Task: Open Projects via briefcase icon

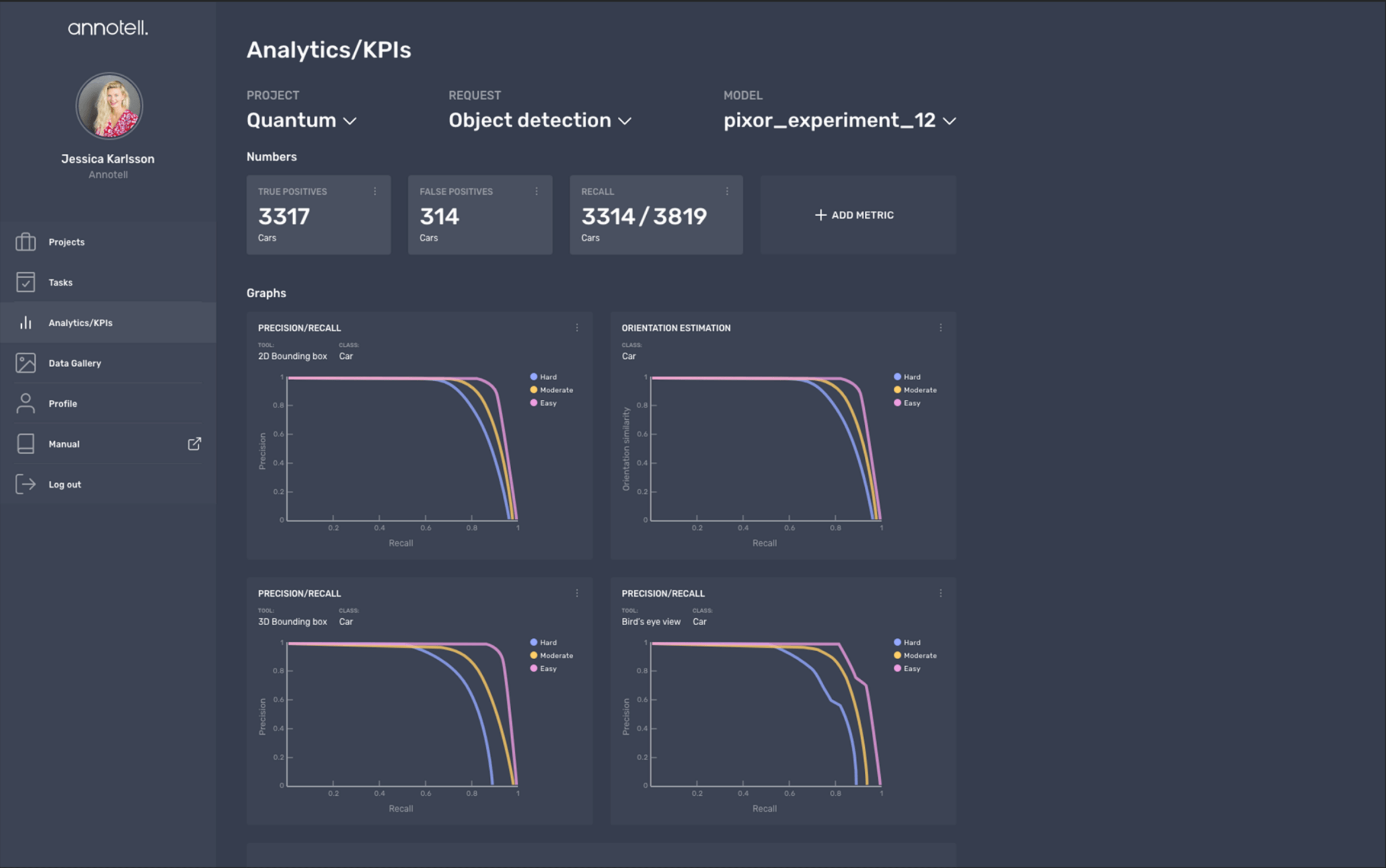Action: (25, 242)
